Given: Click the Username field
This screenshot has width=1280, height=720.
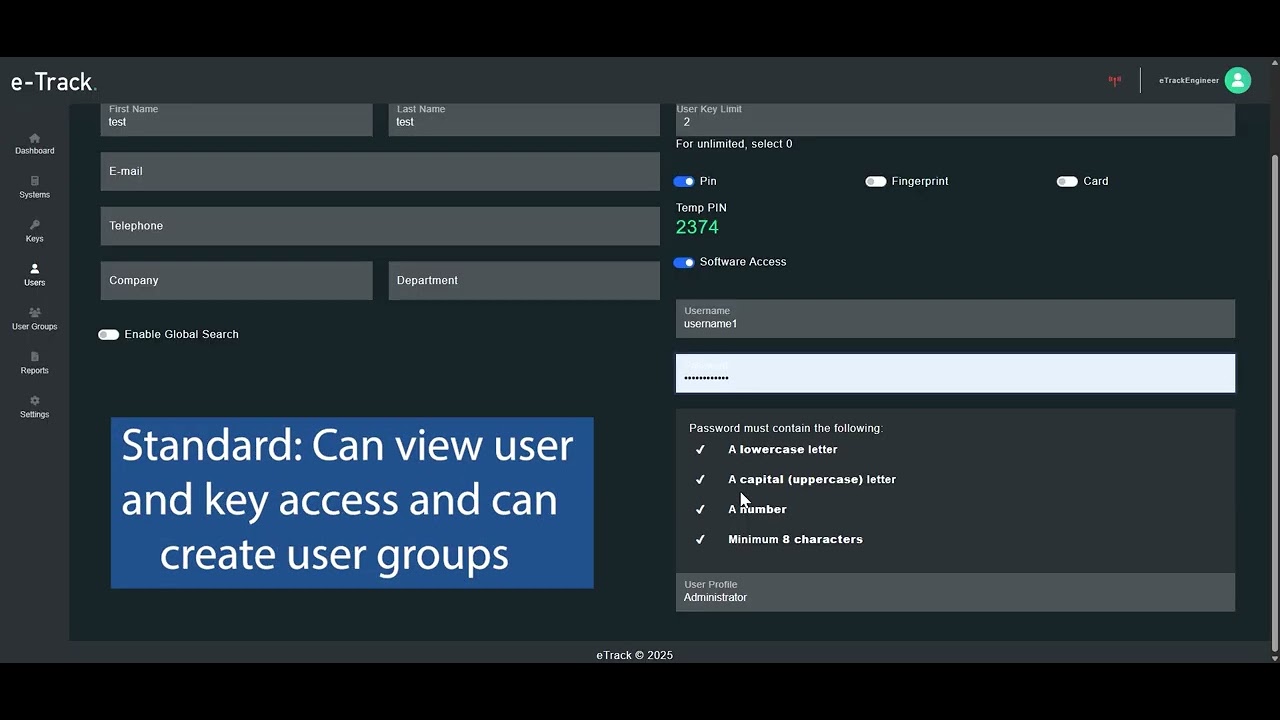Looking at the screenshot, I should click(955, 319).
